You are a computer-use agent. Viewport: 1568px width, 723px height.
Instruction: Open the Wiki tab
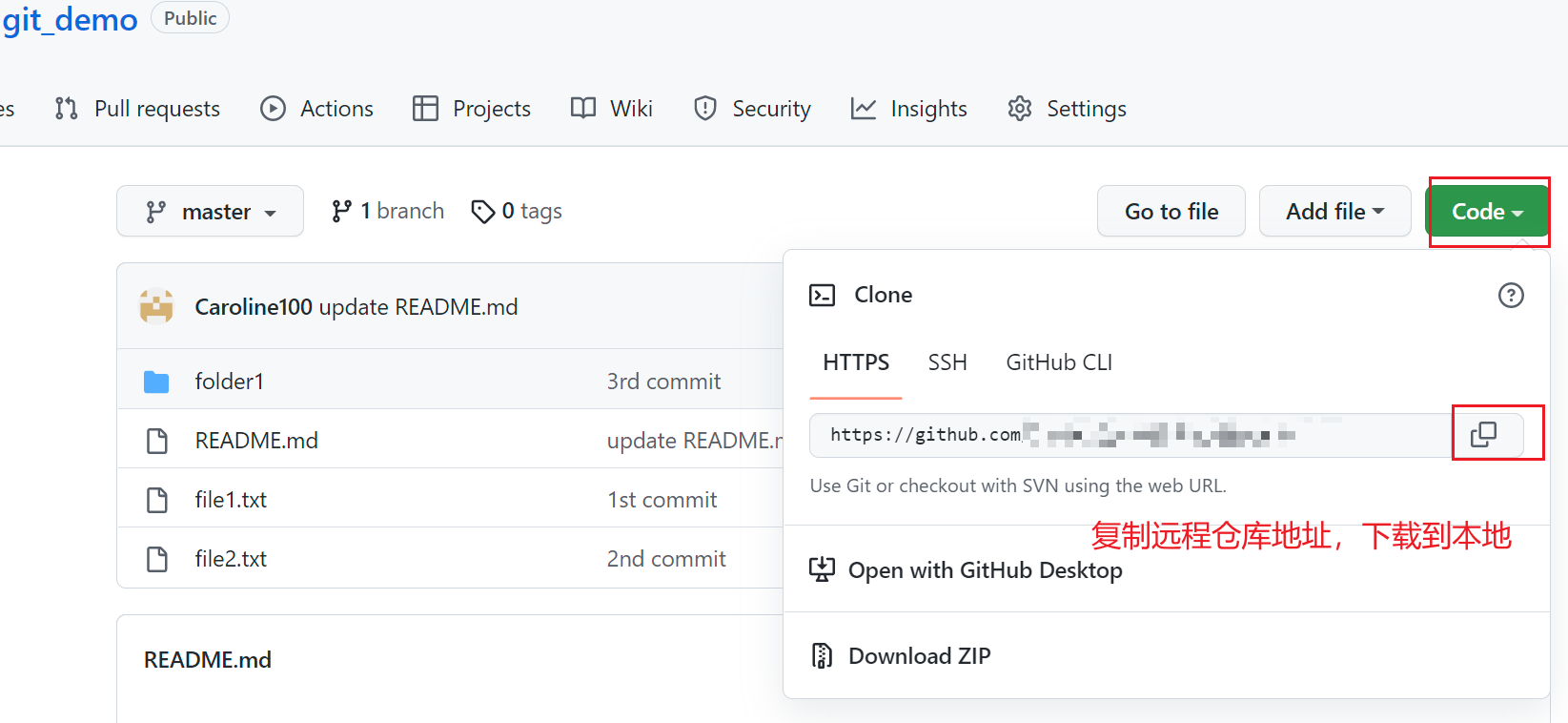[x=611, y=109]
